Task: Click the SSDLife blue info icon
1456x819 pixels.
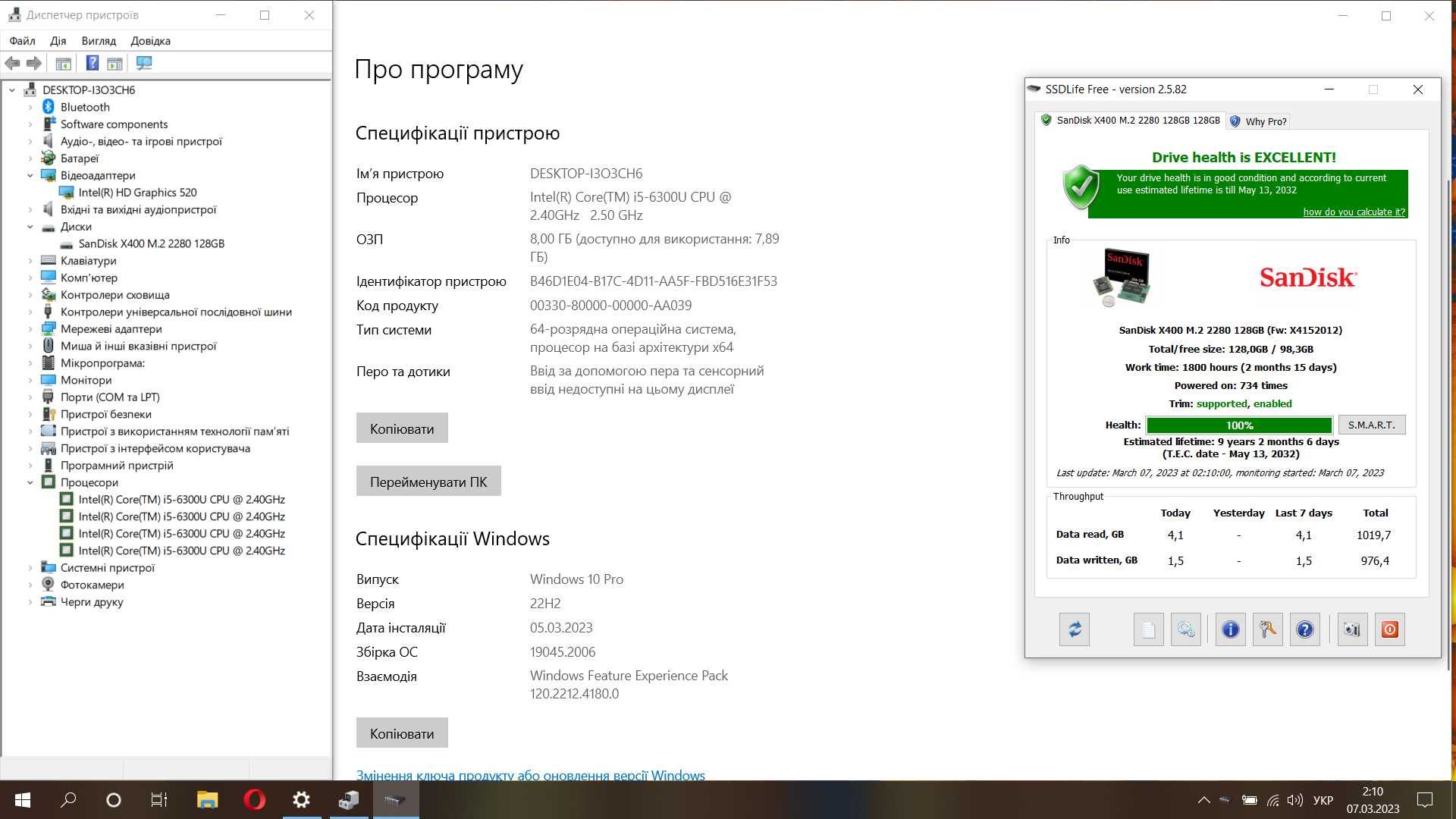Action: point(1231,629)
